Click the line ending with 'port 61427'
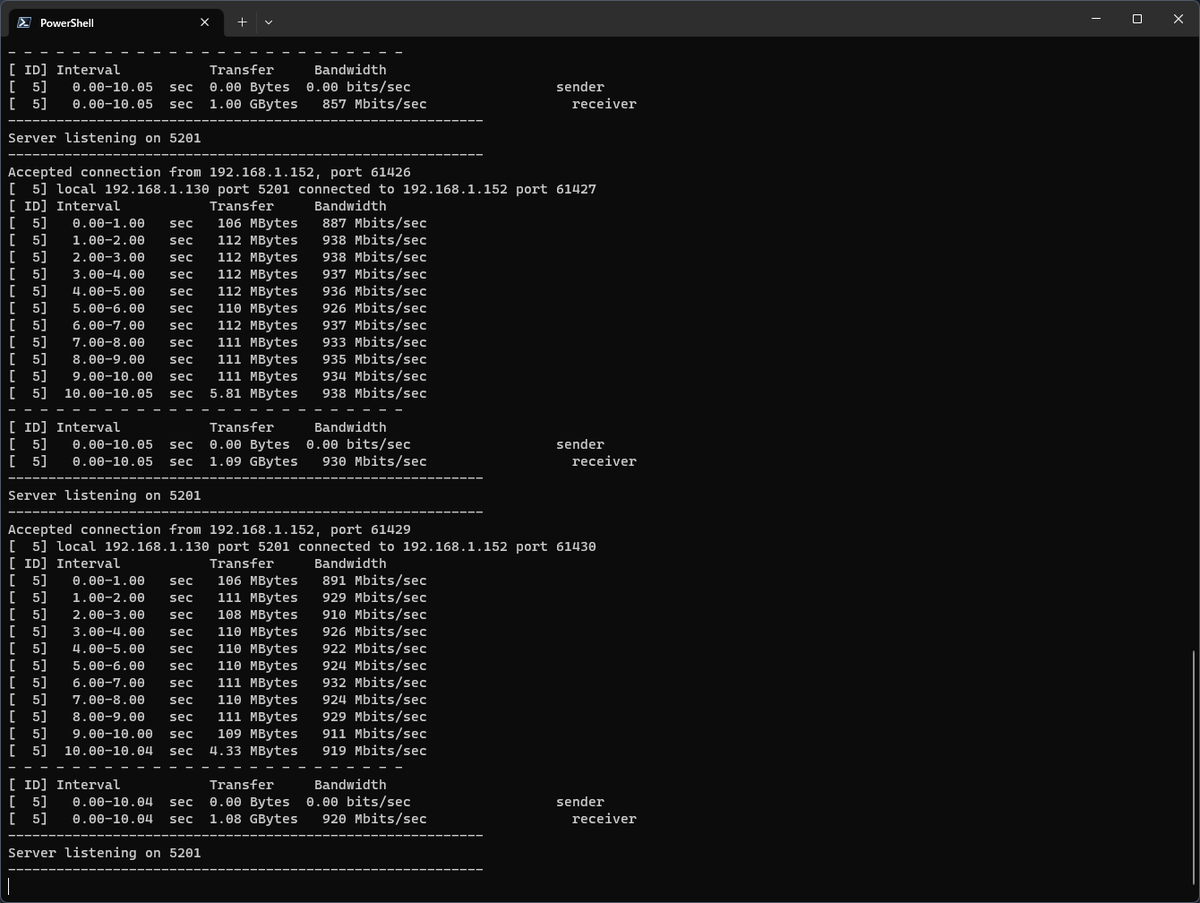This screenshot has width=1200, height=903. coord(302,189)
